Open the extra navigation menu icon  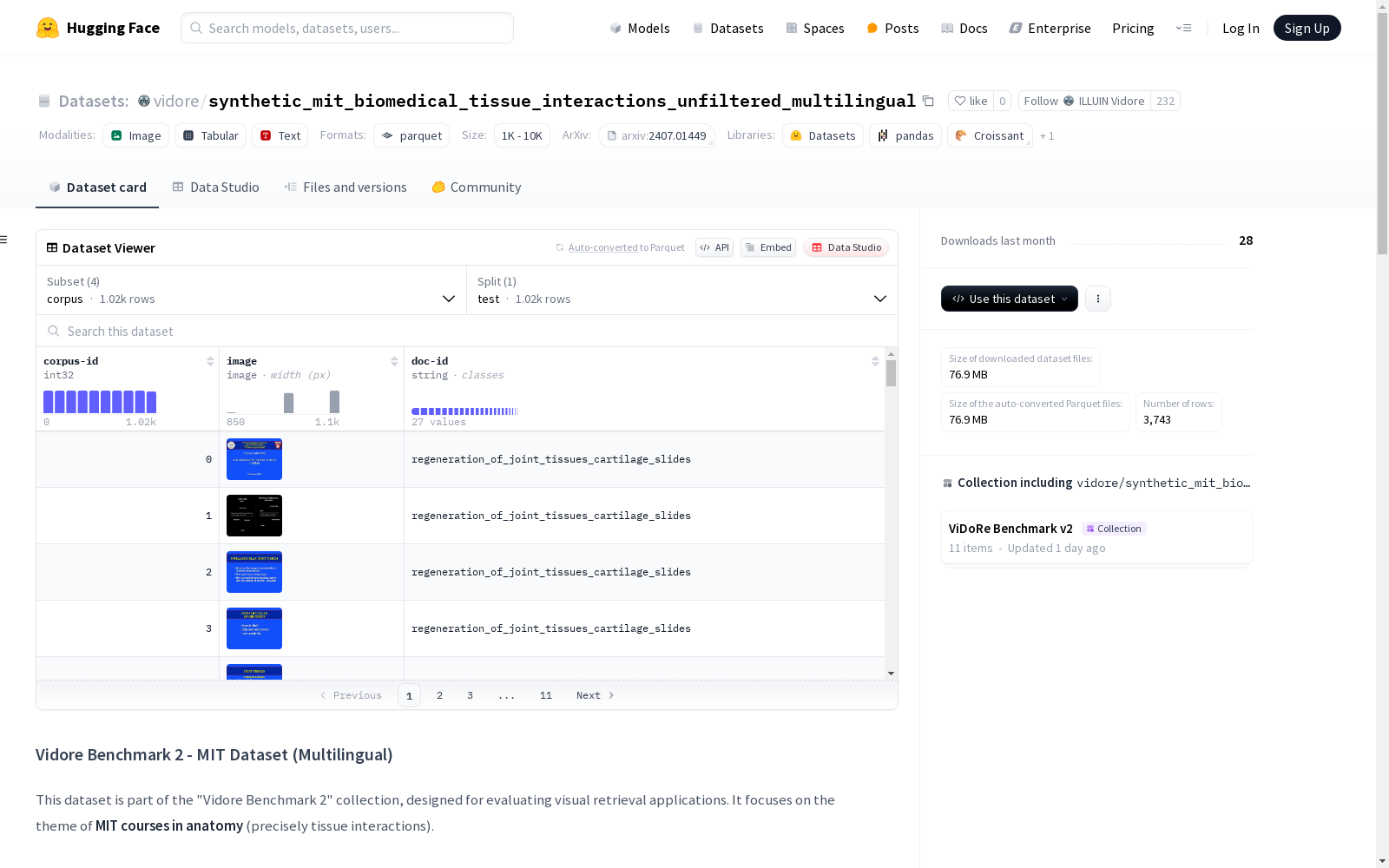1183,28
